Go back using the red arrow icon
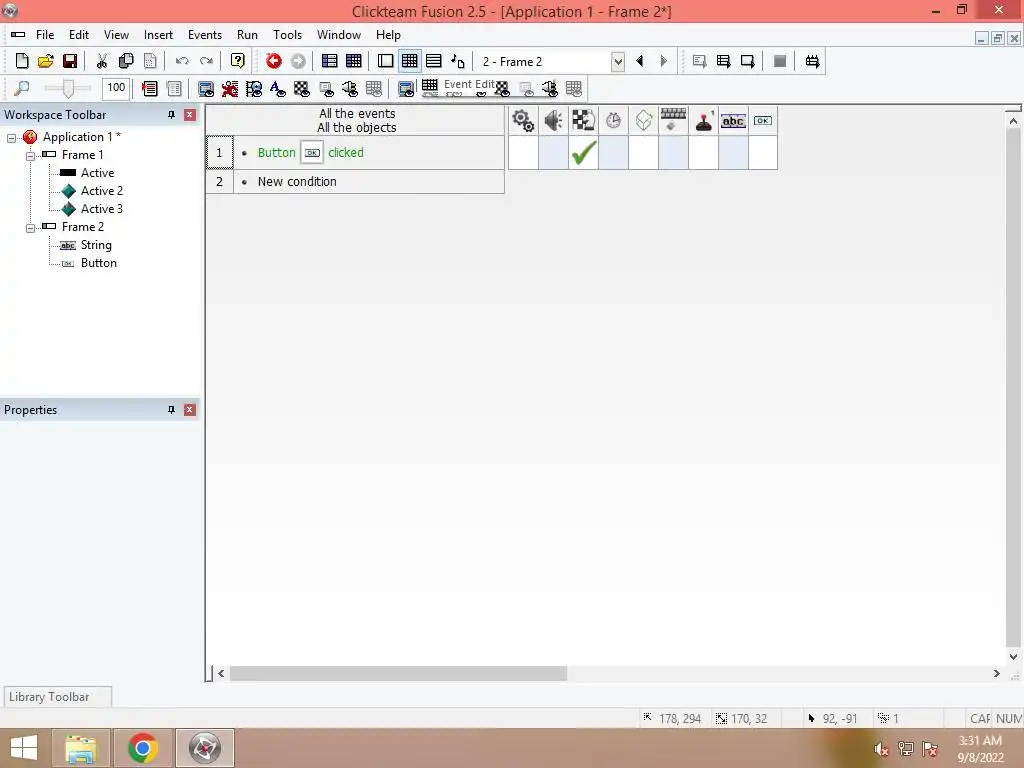The height and width of the screenshot is (768, 1024). point(274,61)
